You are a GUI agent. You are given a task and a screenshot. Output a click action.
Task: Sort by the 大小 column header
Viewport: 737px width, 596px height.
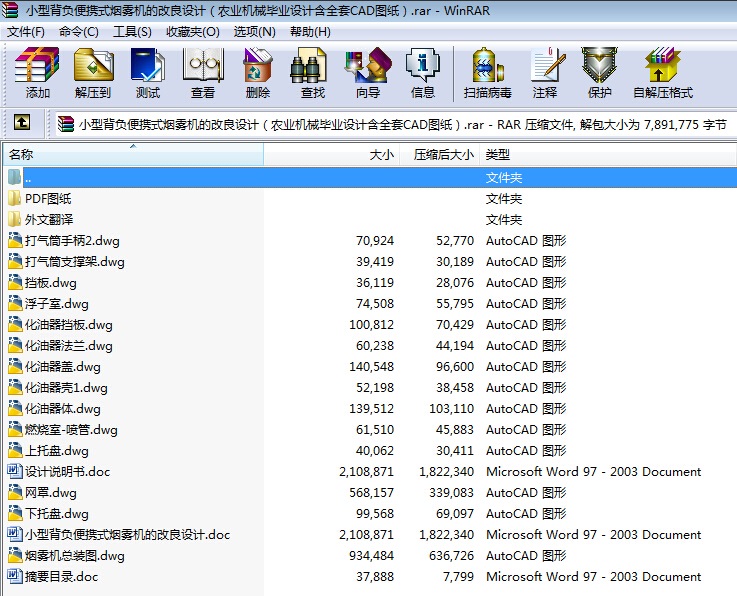click(x=332, y=154)
